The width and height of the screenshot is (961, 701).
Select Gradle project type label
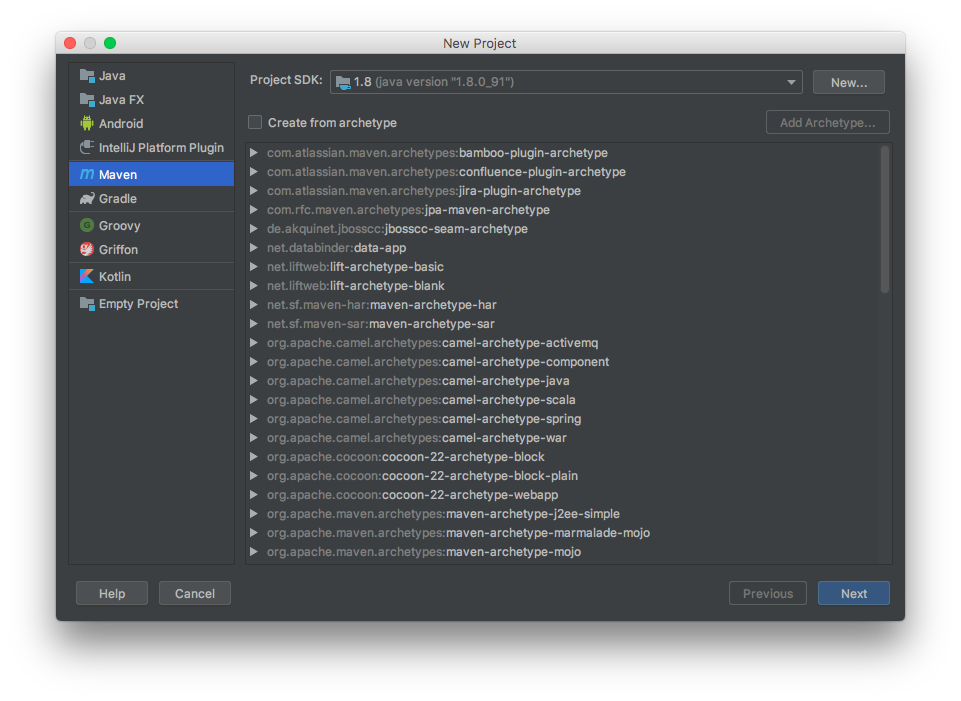(118, 199)
